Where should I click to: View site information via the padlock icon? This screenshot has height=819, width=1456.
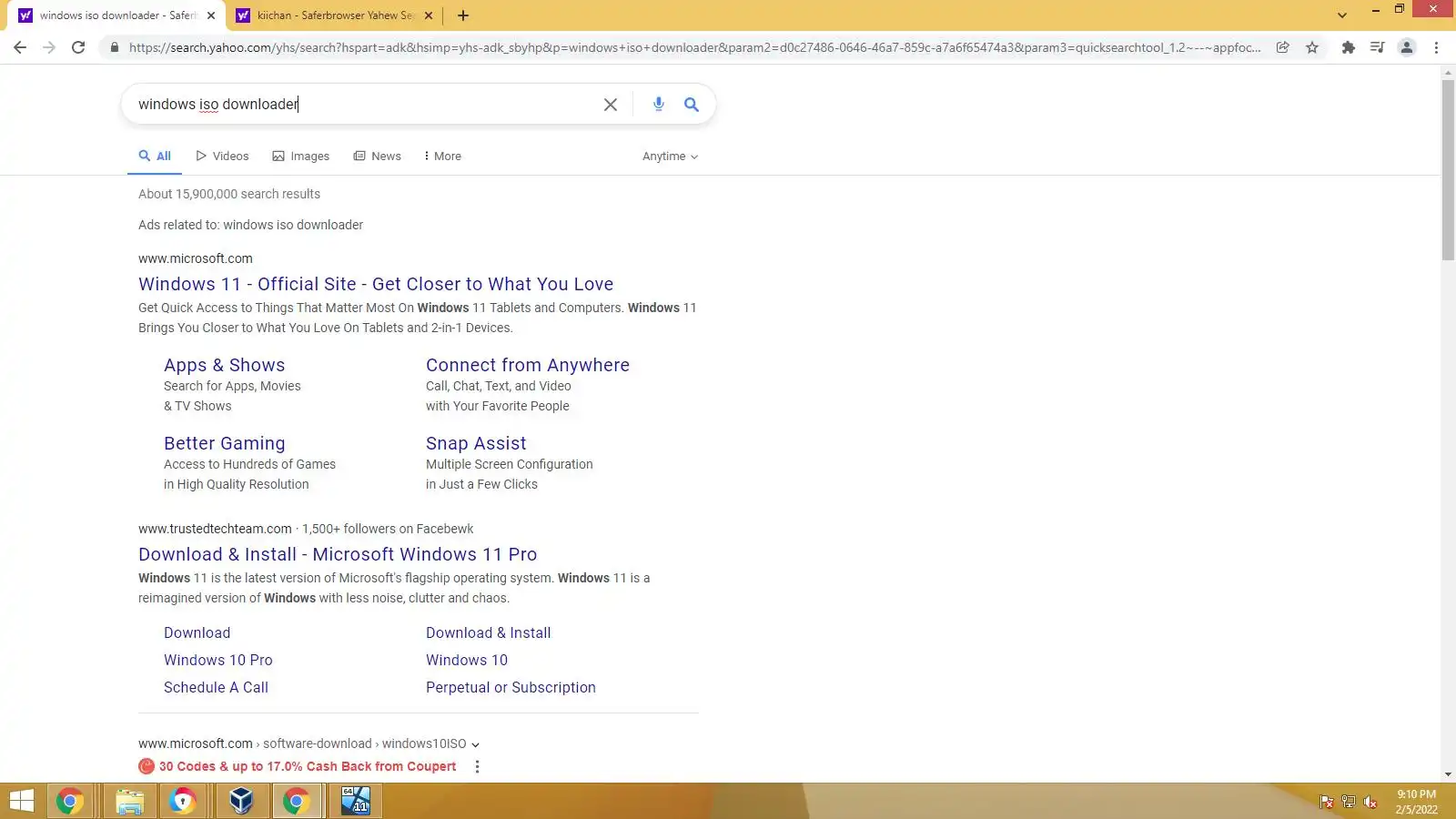pyautogui.click(x=114, y=47)
